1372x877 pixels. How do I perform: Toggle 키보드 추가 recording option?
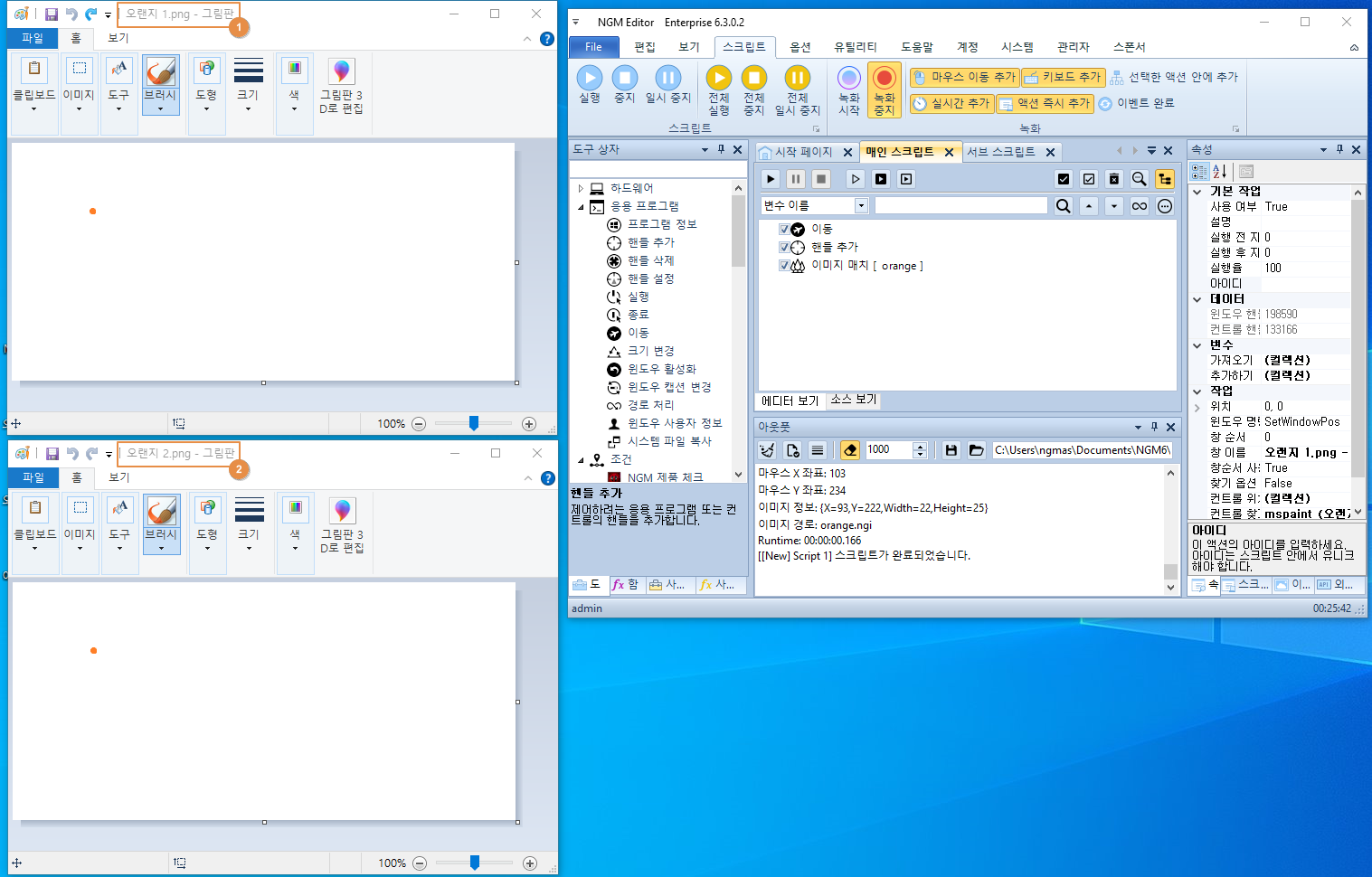pyautogui.click(x=1064, y=78)
